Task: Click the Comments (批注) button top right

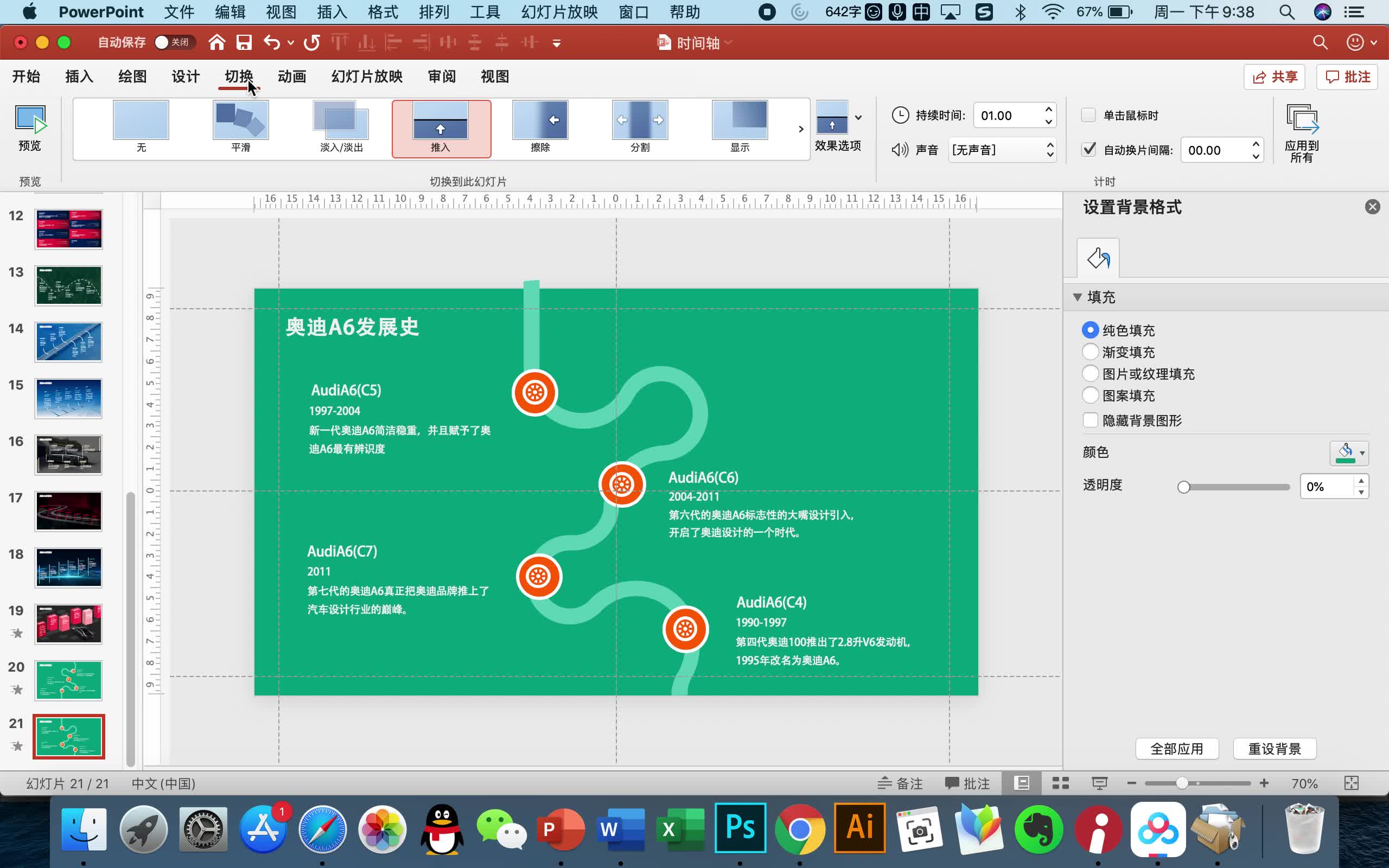Action: coord(1347,77)
